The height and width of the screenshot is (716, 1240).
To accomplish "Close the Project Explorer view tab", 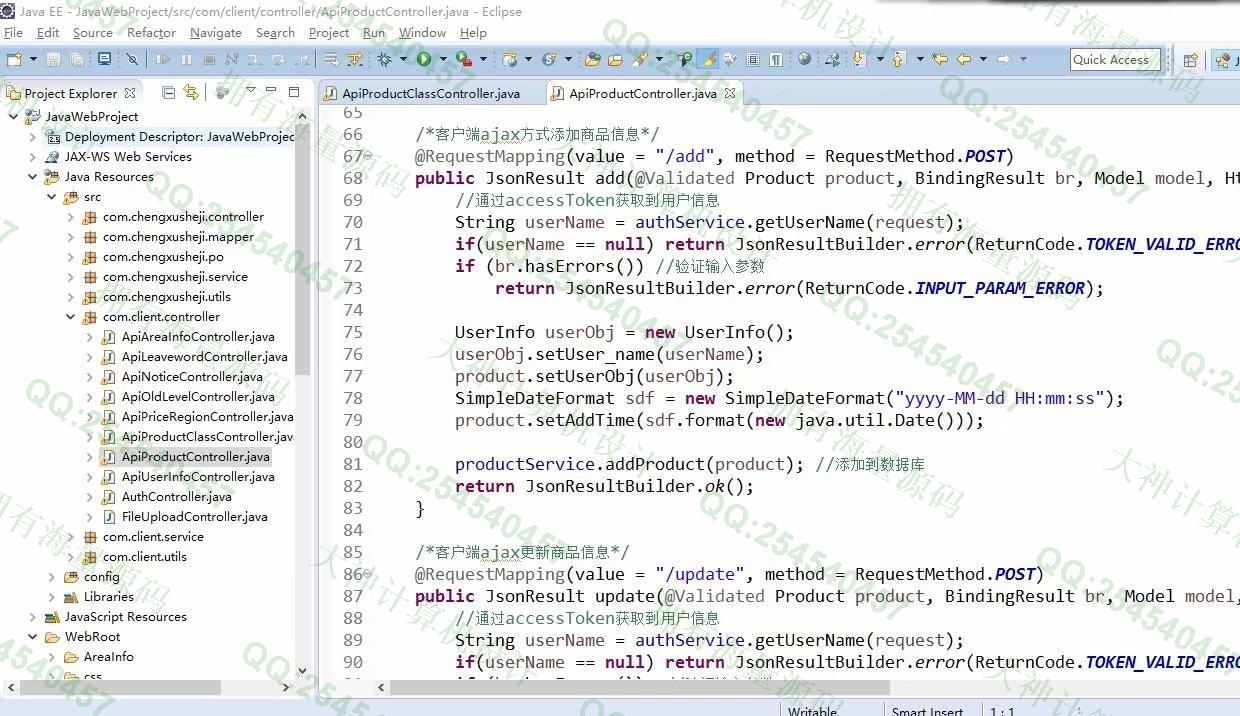I will point(130,92).
